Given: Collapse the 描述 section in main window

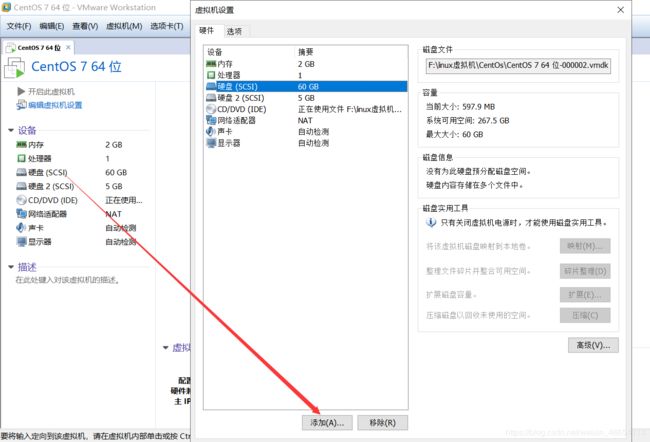Looking at the screenshot, I should pos(11,267).
